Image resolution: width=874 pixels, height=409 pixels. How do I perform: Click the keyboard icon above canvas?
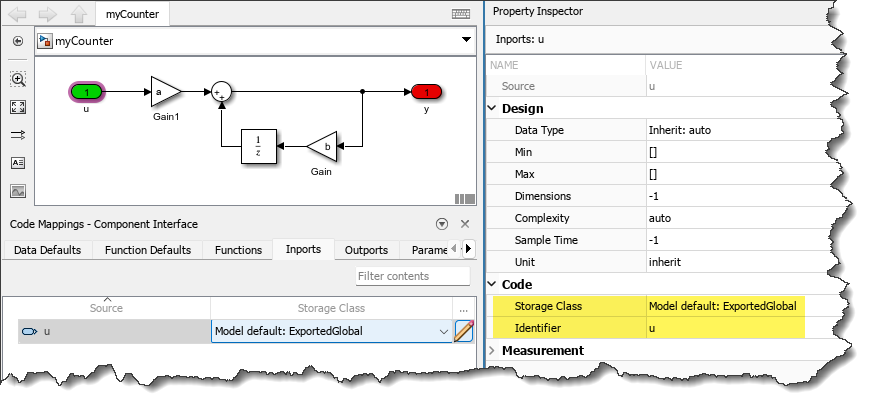pyautogui.click(x=461, y=14)
